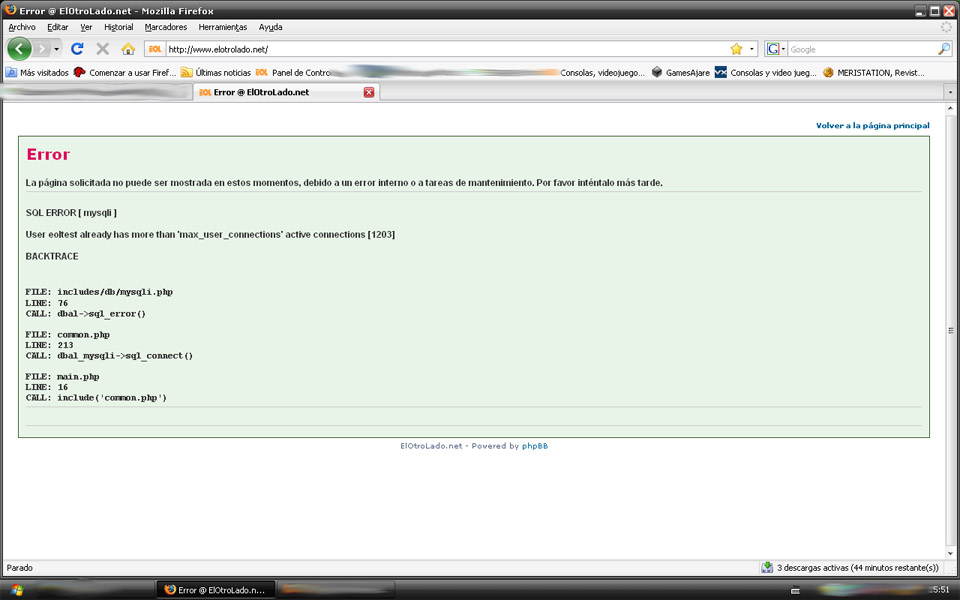Open the address bar history dropdown
960x600 pixels.
[752, 49]
